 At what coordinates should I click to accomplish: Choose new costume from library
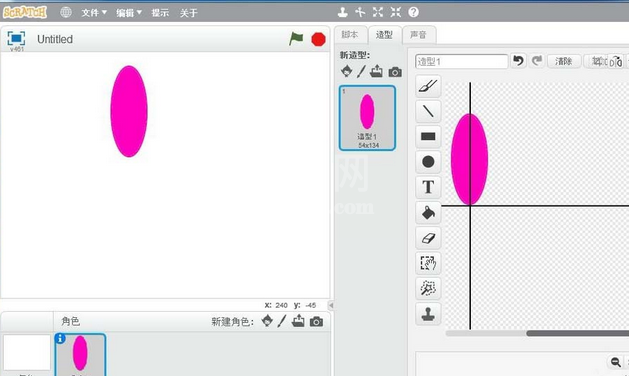click(347, 71)
